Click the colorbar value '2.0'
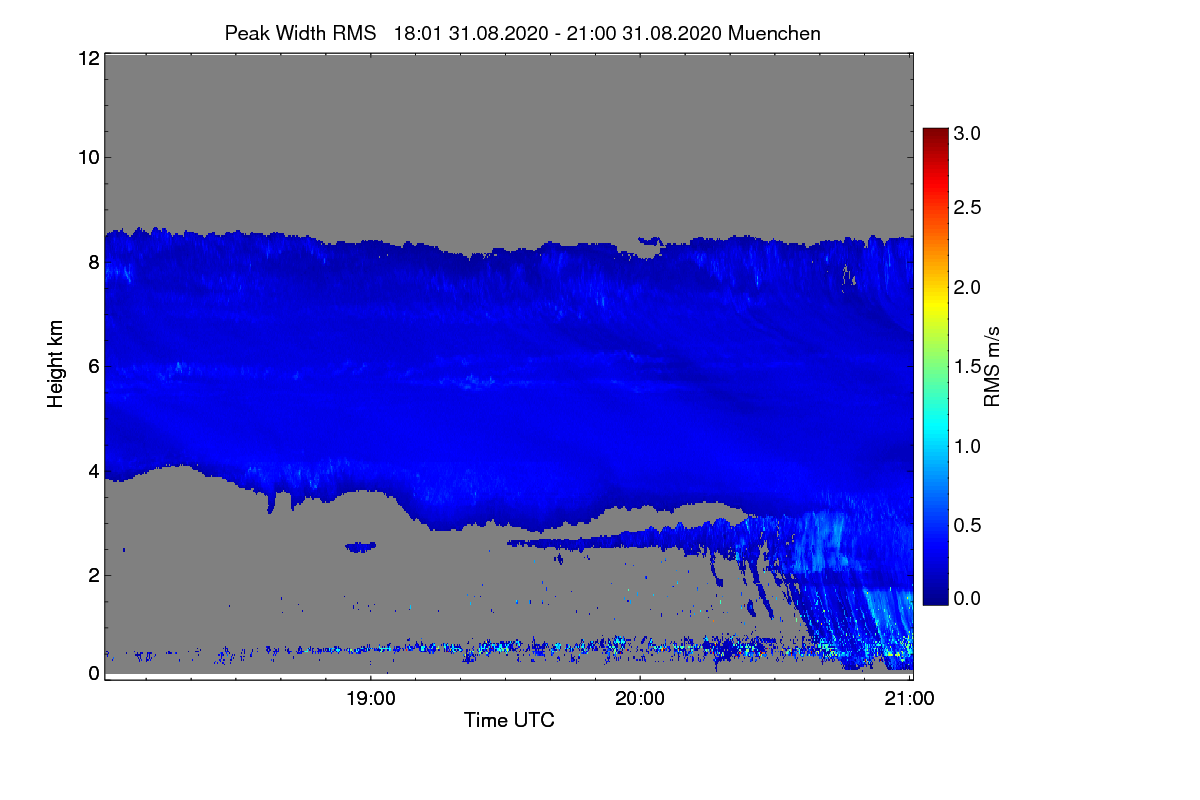The height and width of the screenshot is (800, 1200). pyautogui.click(x=967, y=287)
